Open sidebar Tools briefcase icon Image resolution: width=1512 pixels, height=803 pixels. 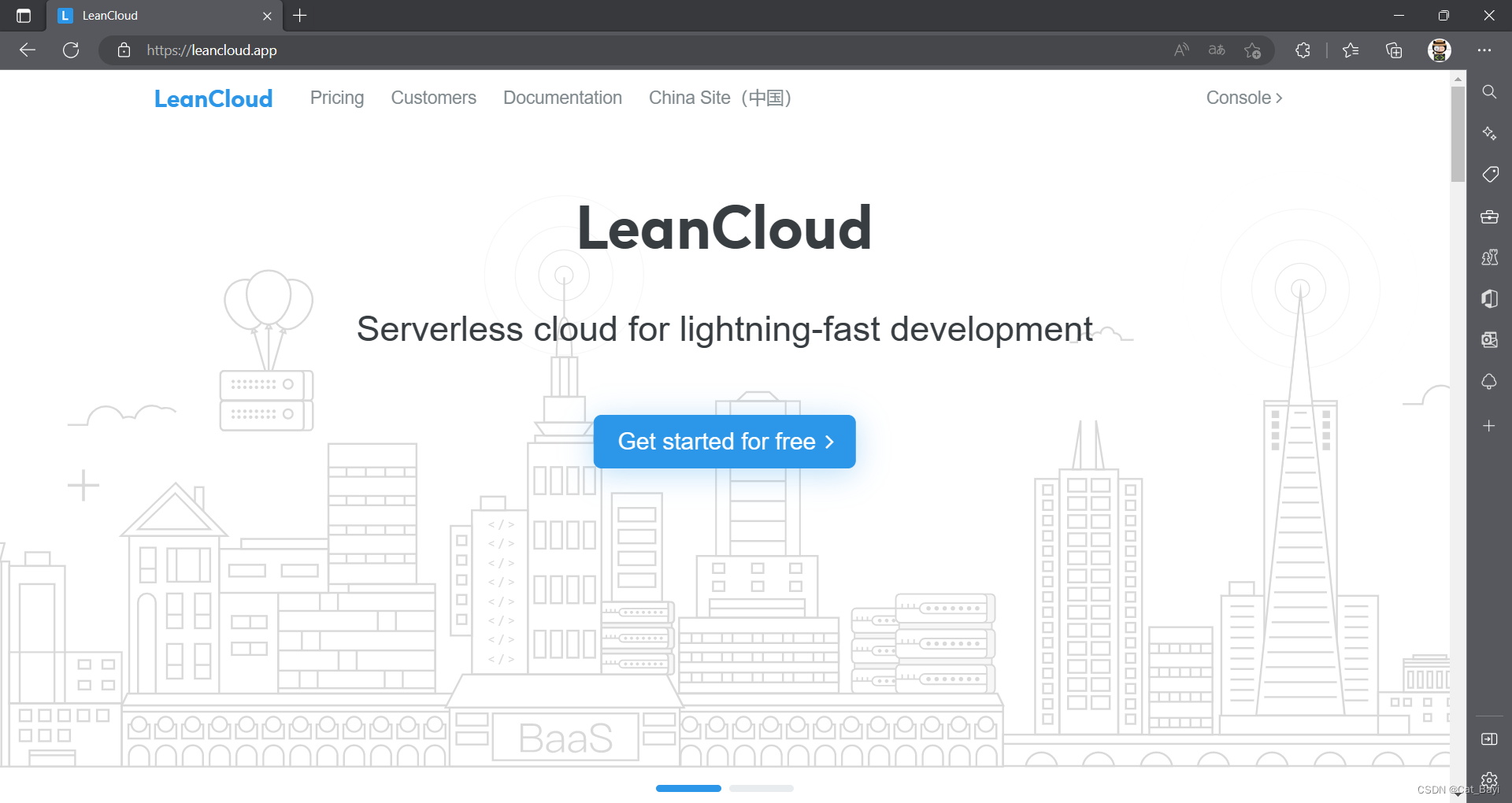tap(1489, 216)
